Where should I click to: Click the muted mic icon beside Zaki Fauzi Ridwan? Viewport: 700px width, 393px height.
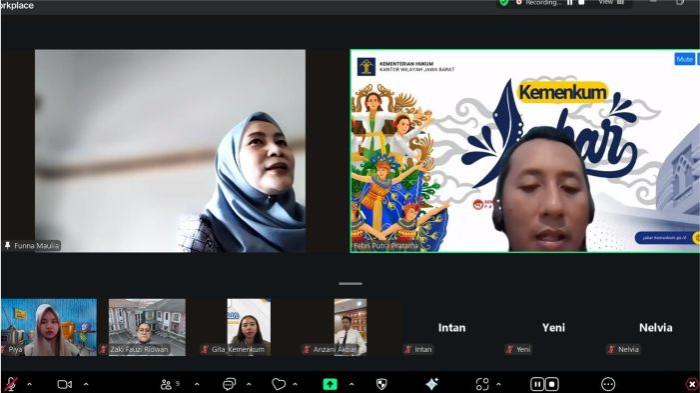point(103,349)
